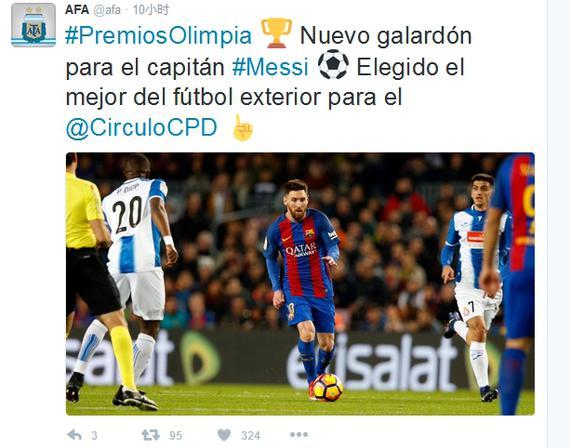
Task: Open the 10小时 timestamp link
Action: coord(151,10)
